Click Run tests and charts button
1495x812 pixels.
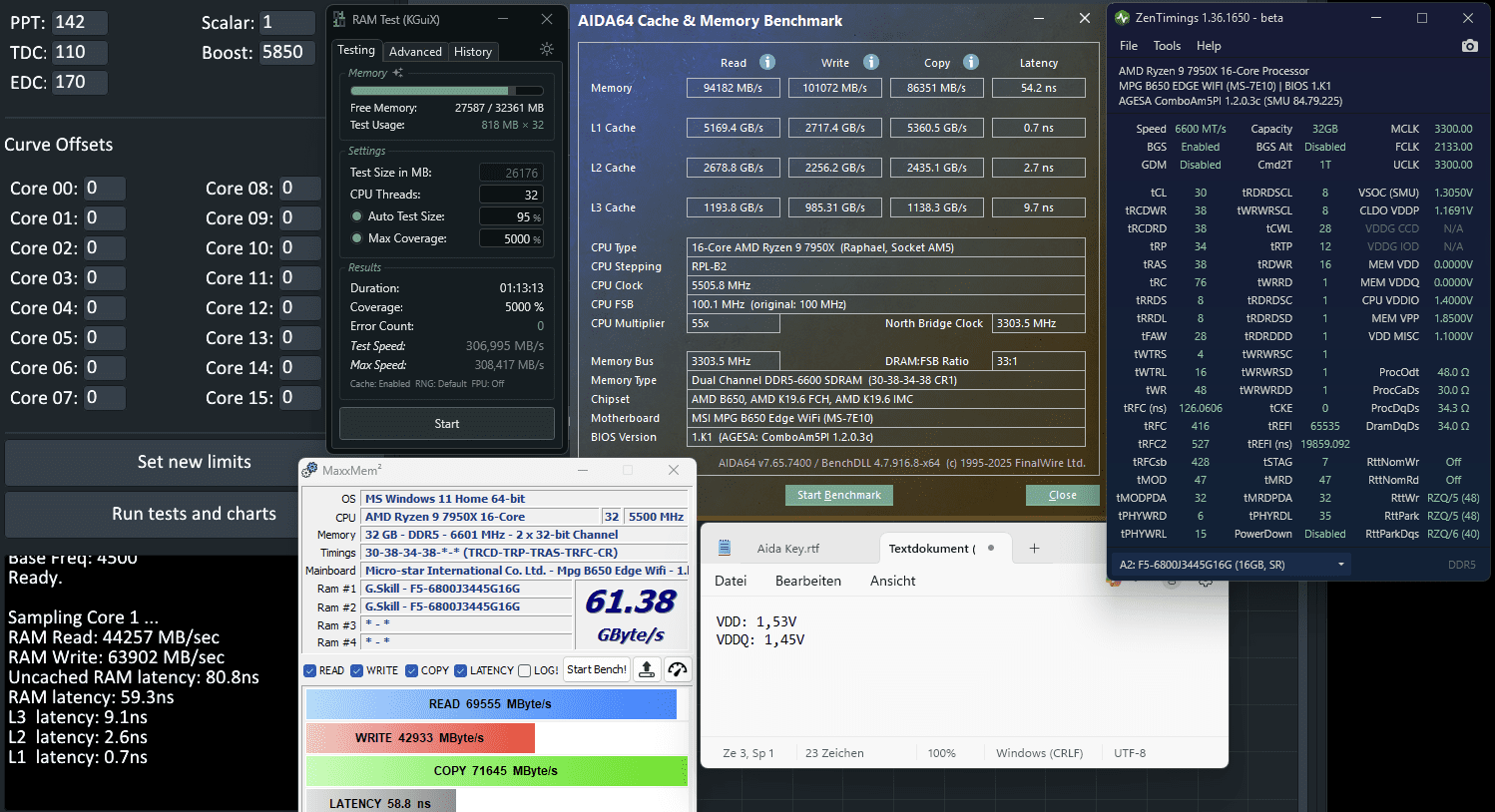195,514
